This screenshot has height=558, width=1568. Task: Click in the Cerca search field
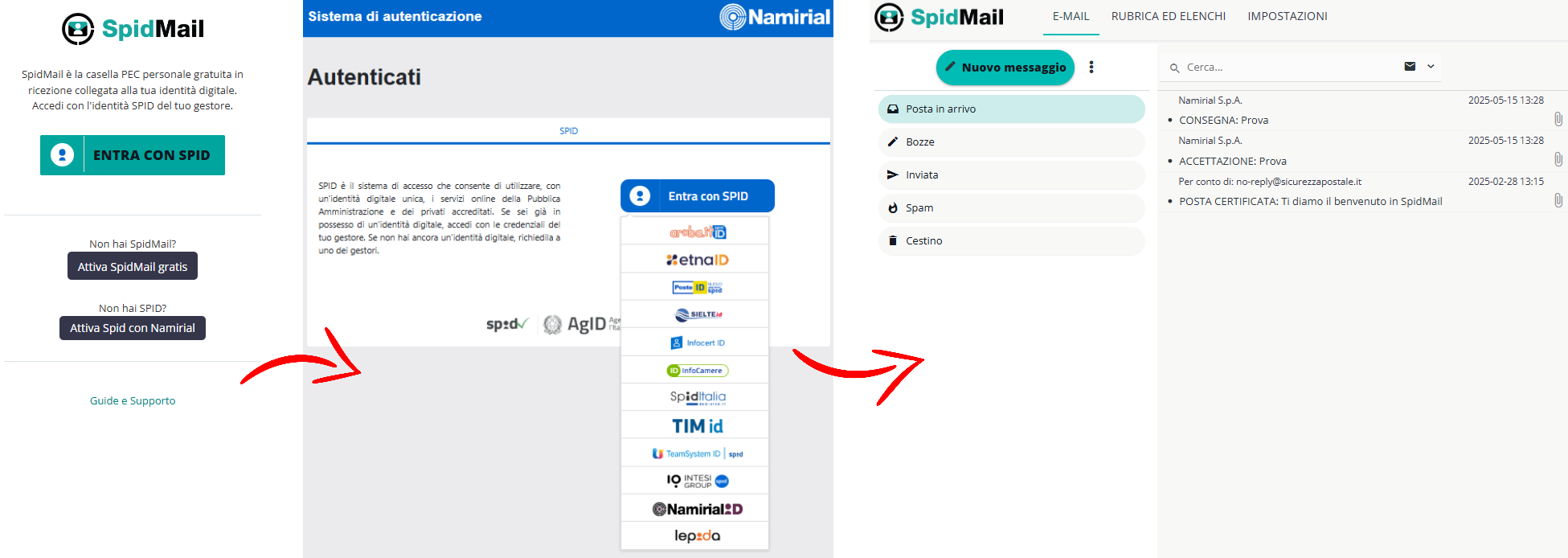click(1286, 68)
